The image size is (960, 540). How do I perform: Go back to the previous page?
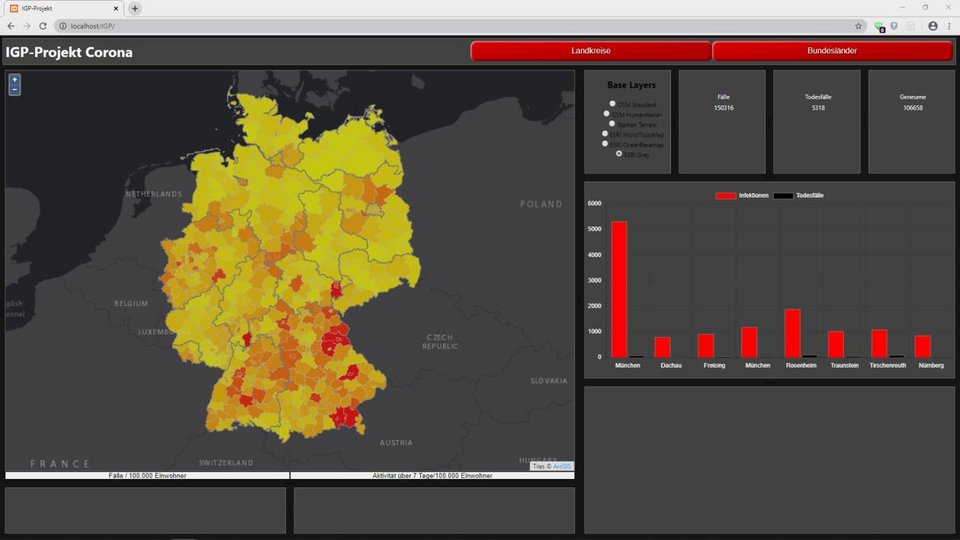pos(10,26)
